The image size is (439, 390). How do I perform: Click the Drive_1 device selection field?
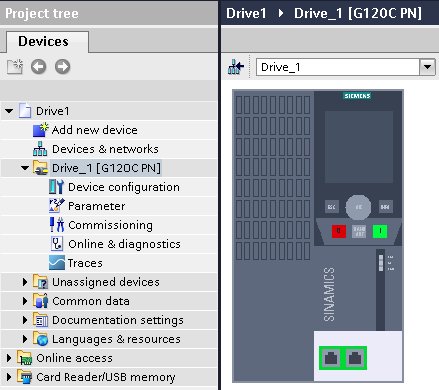[338, 67]
